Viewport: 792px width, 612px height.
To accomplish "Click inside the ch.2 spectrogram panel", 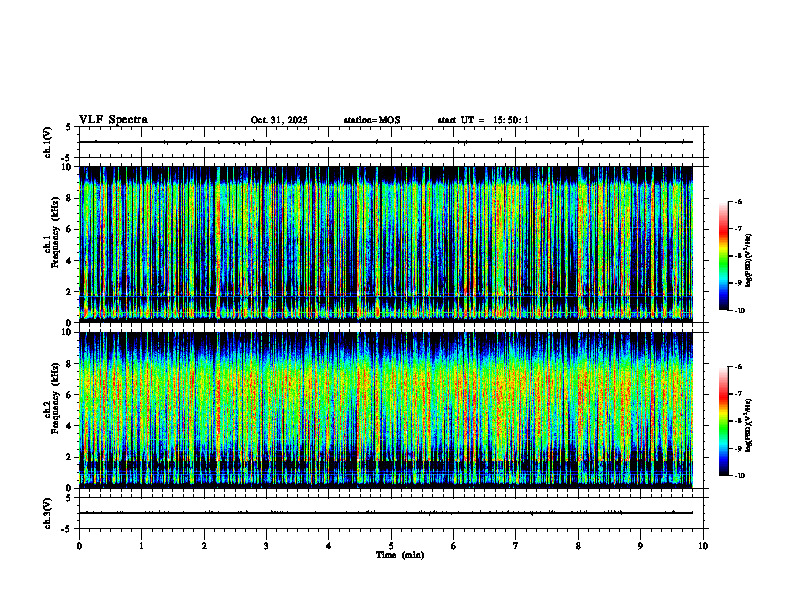I will [386, 410].
